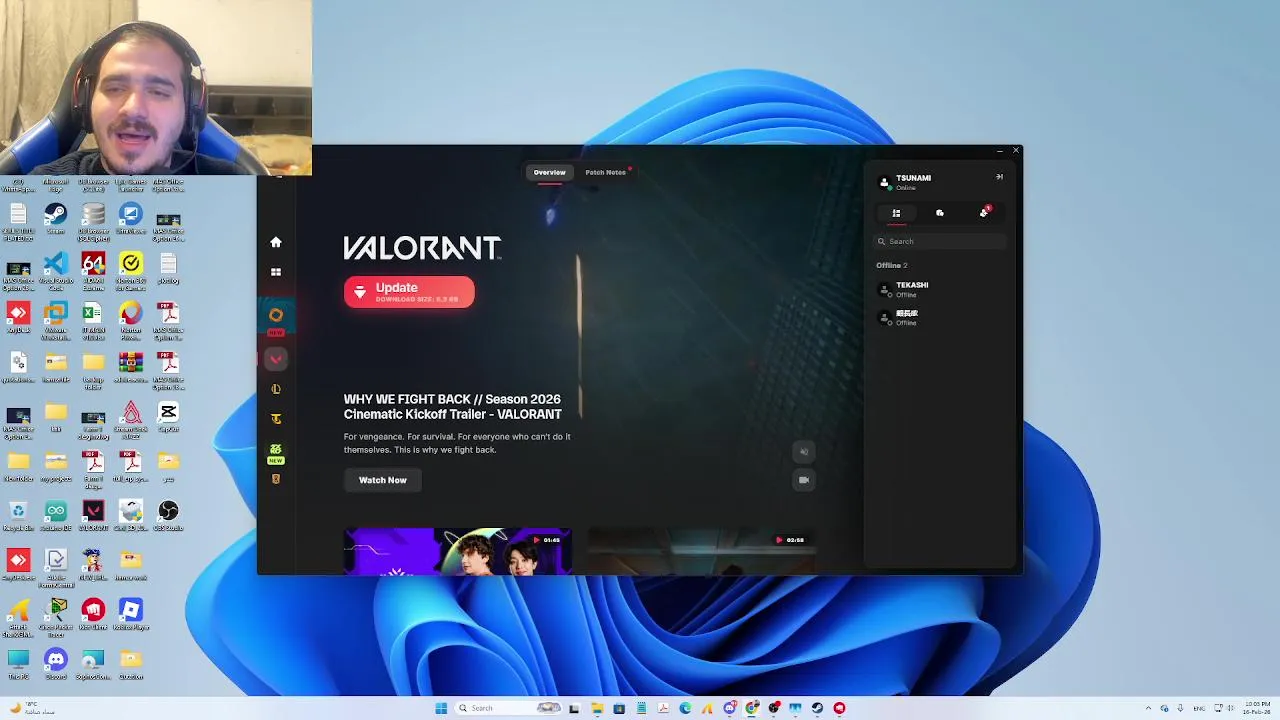Open the friends list tab icon
Screen dimensions: 1280x720
pyautogui.click(x=896, y=213)
